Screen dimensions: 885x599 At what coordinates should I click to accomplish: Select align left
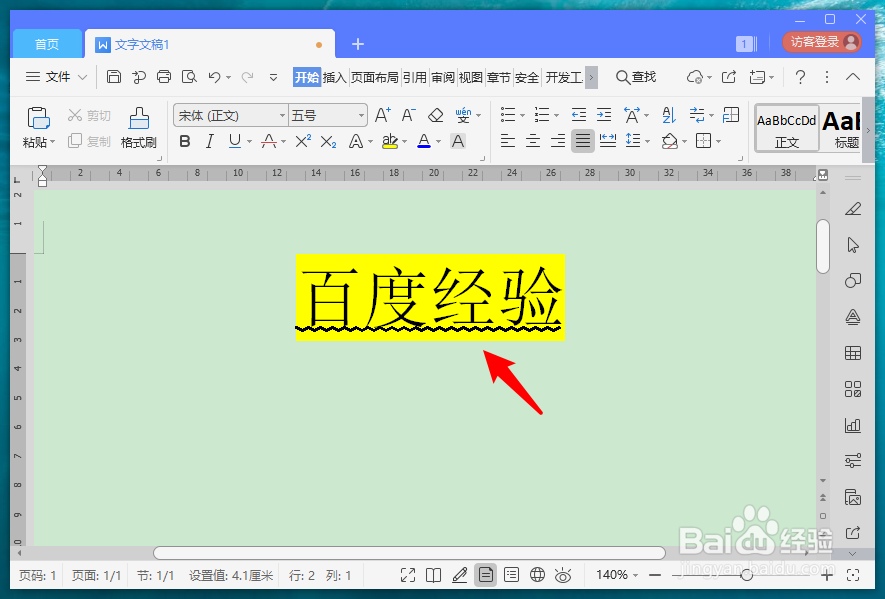click(x=508, y=141)
